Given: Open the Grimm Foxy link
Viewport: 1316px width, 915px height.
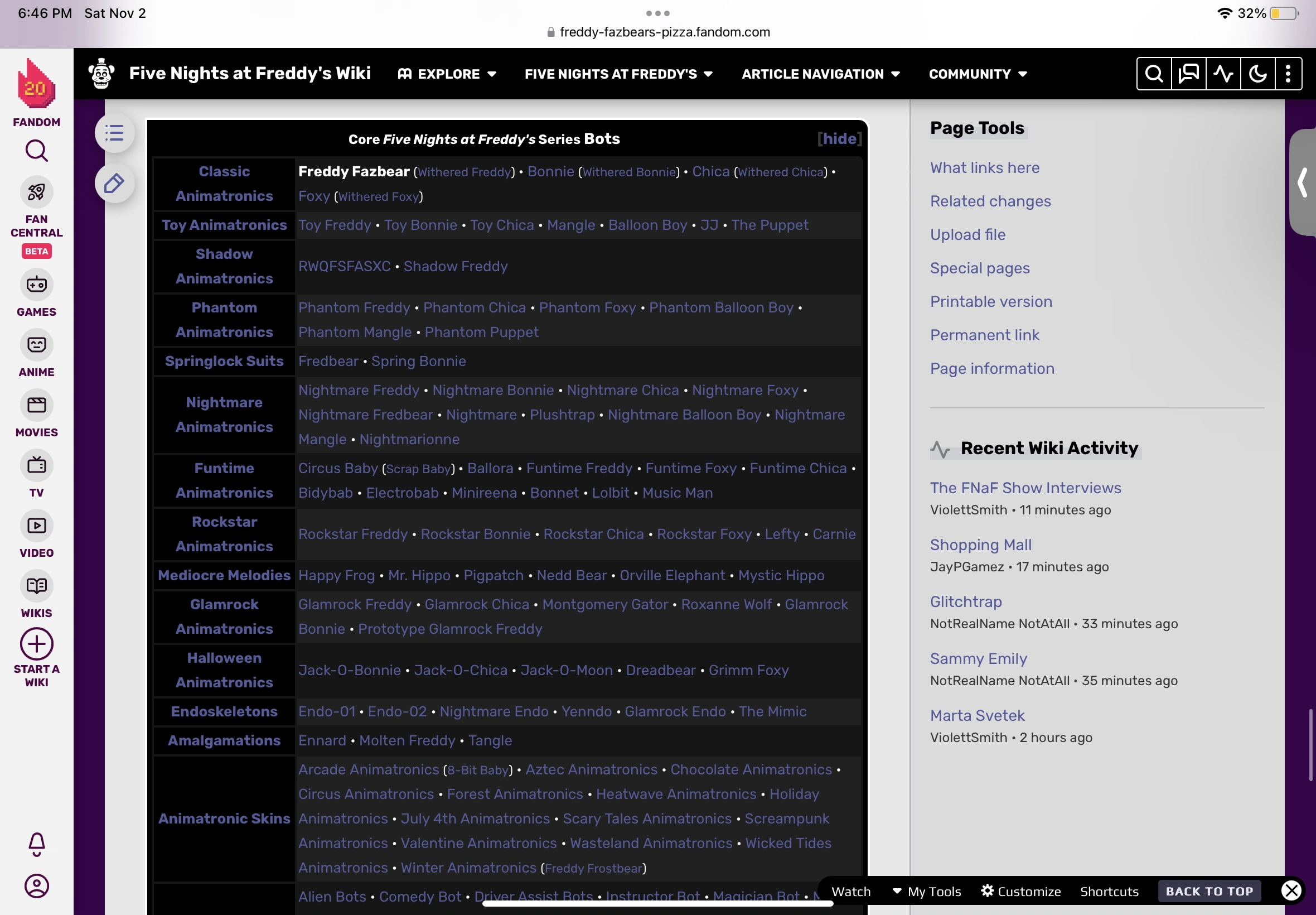Looking at the screenshot, I should pos(748,670).
